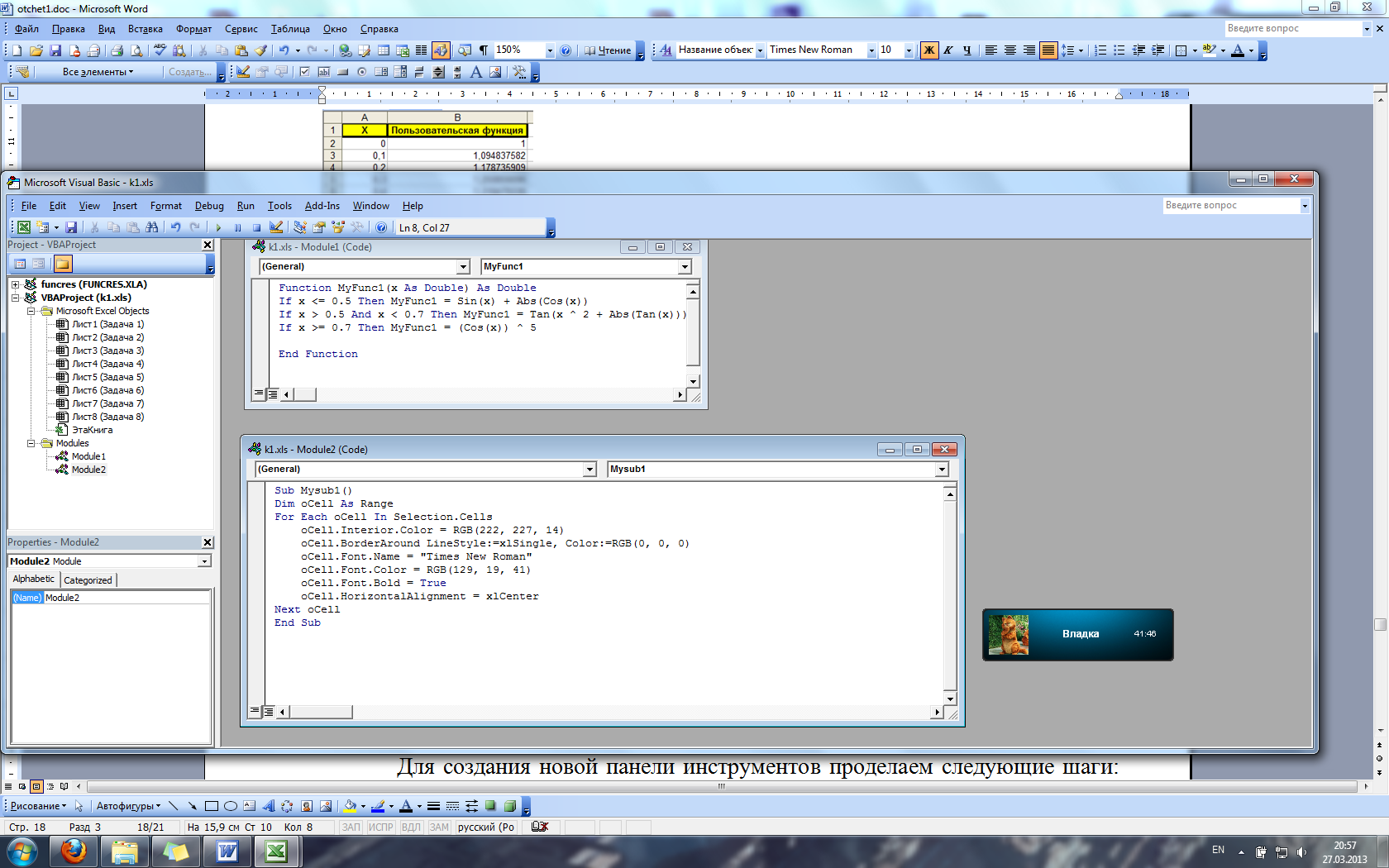Run the macro with the green play icon

coord(218,227)
